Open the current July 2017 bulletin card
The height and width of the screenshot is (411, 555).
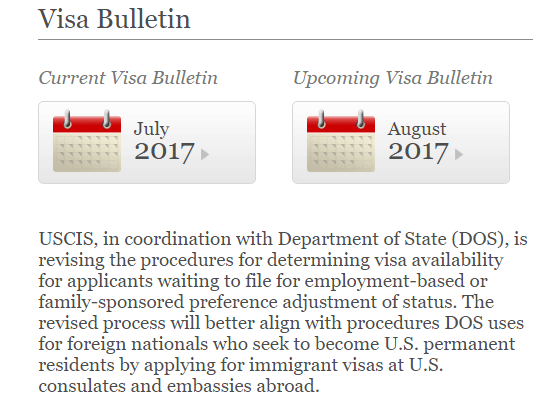pyautogui.click(x=147, y=142)
